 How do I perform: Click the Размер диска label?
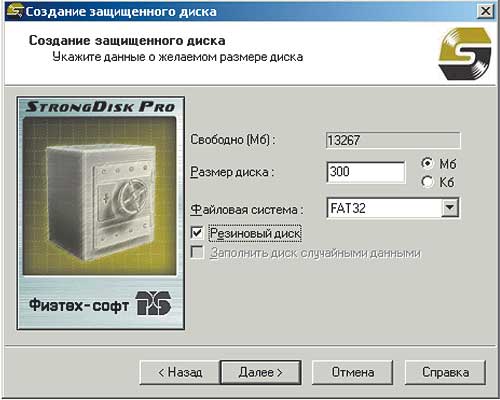tap(232, 172)
